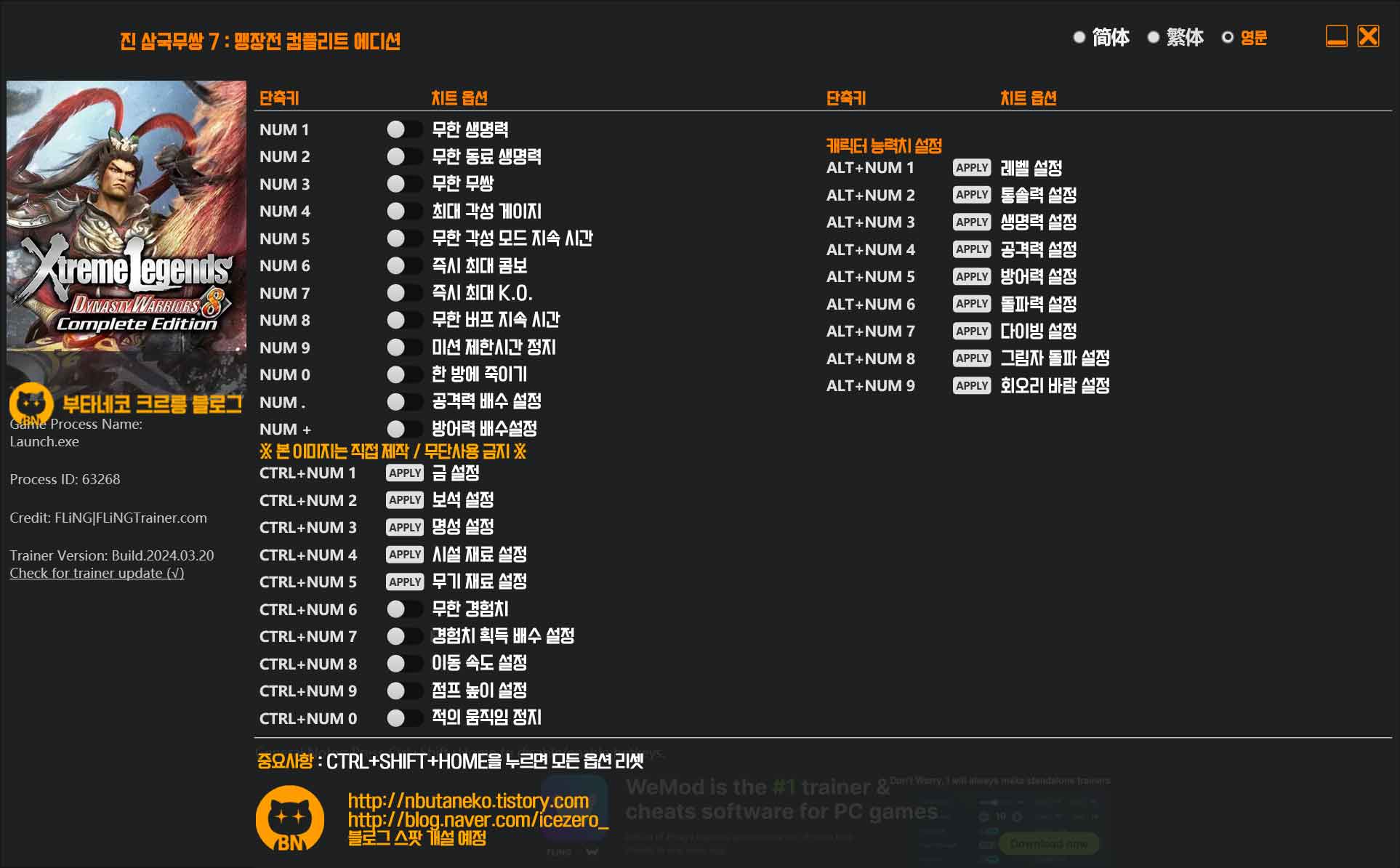This screenshot has width=1400, height=868.
Task: Turn on 점프 높이 설정 toggle
Action: coord(404,691)
